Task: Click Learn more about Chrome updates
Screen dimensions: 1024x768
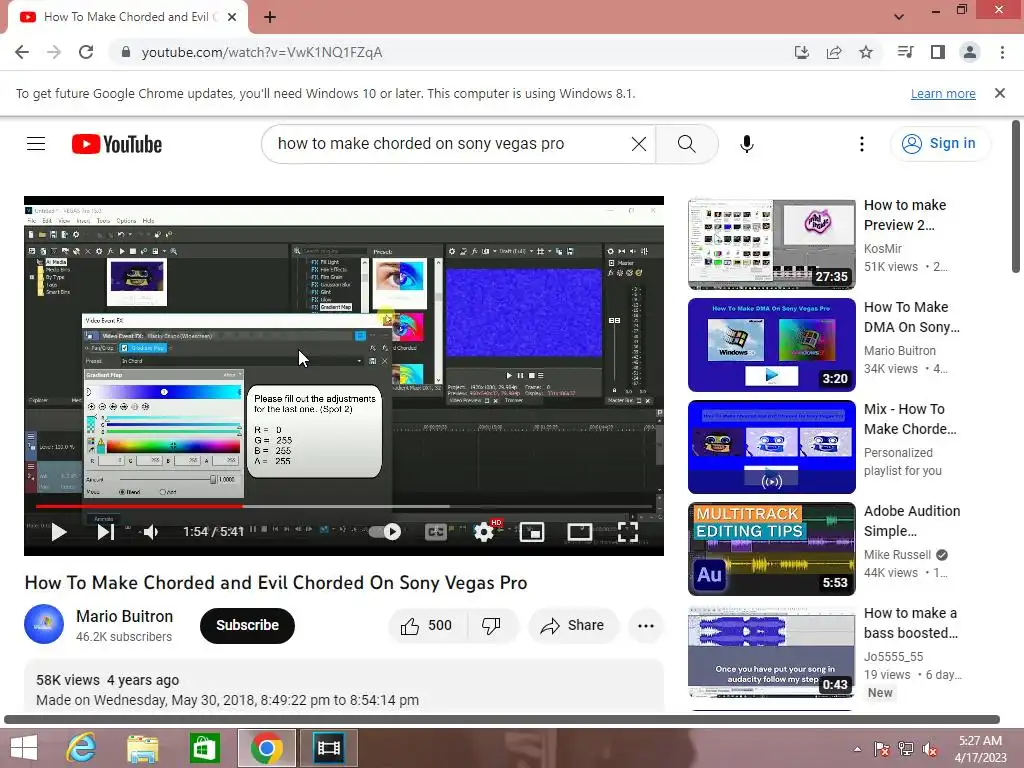Action: (x=943, y=93)
